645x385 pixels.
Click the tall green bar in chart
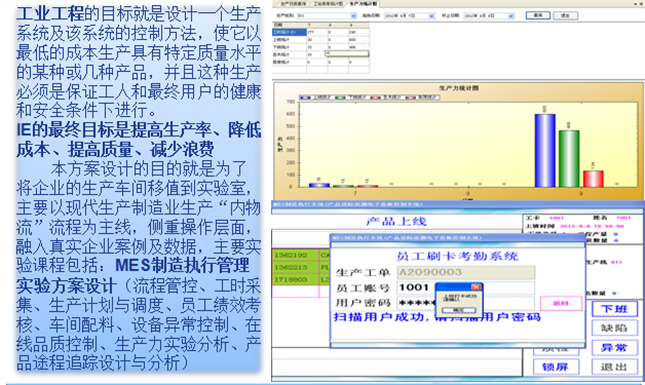pyautogui.click(x=569, y=159)
